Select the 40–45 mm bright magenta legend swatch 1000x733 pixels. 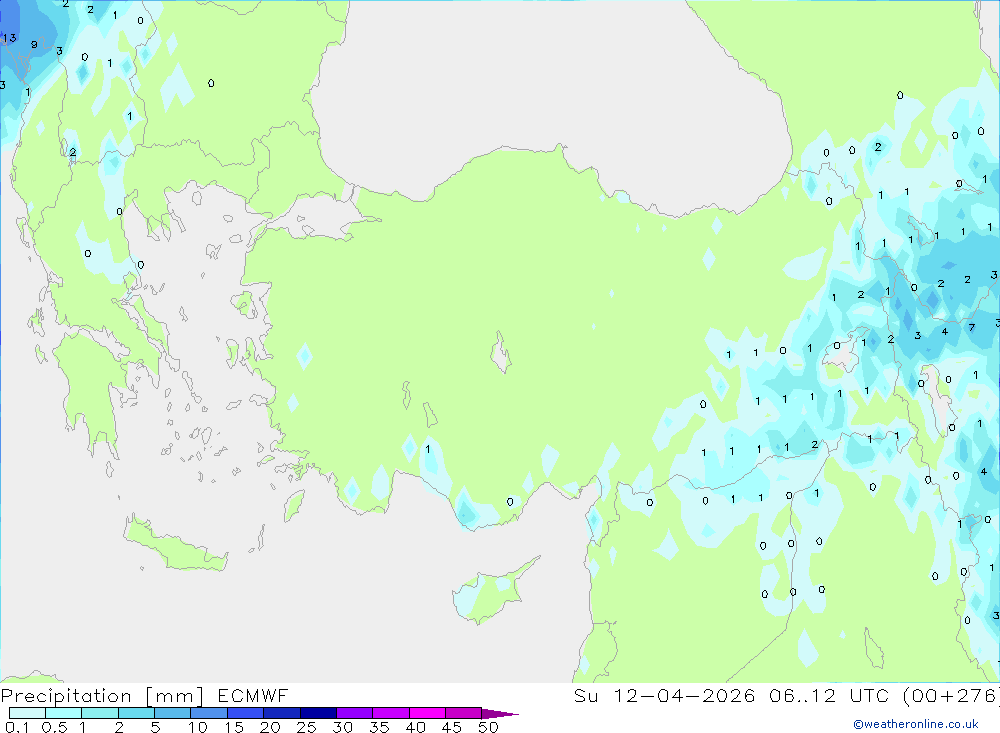(x=427, y=713)
